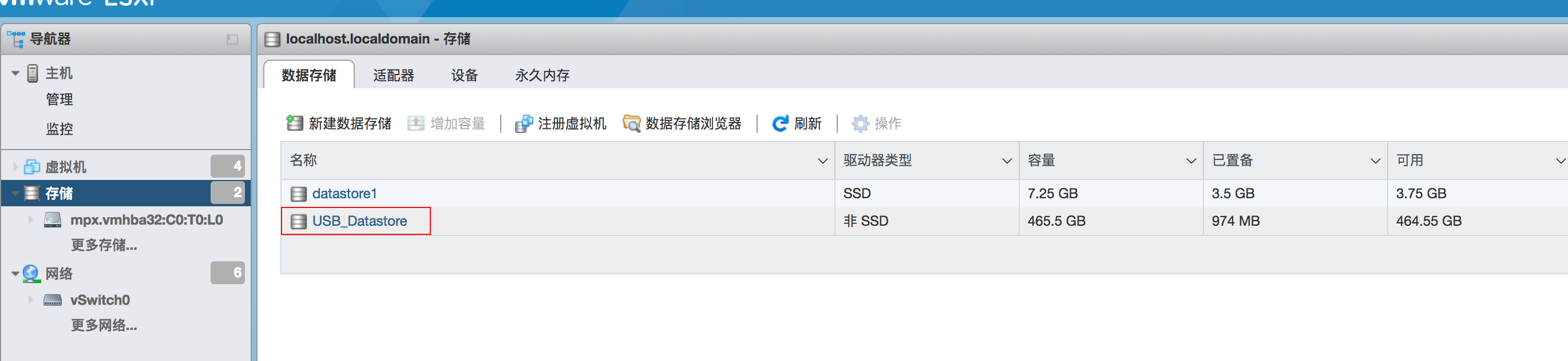Open the USB_Datastore link

coord(359,221)
